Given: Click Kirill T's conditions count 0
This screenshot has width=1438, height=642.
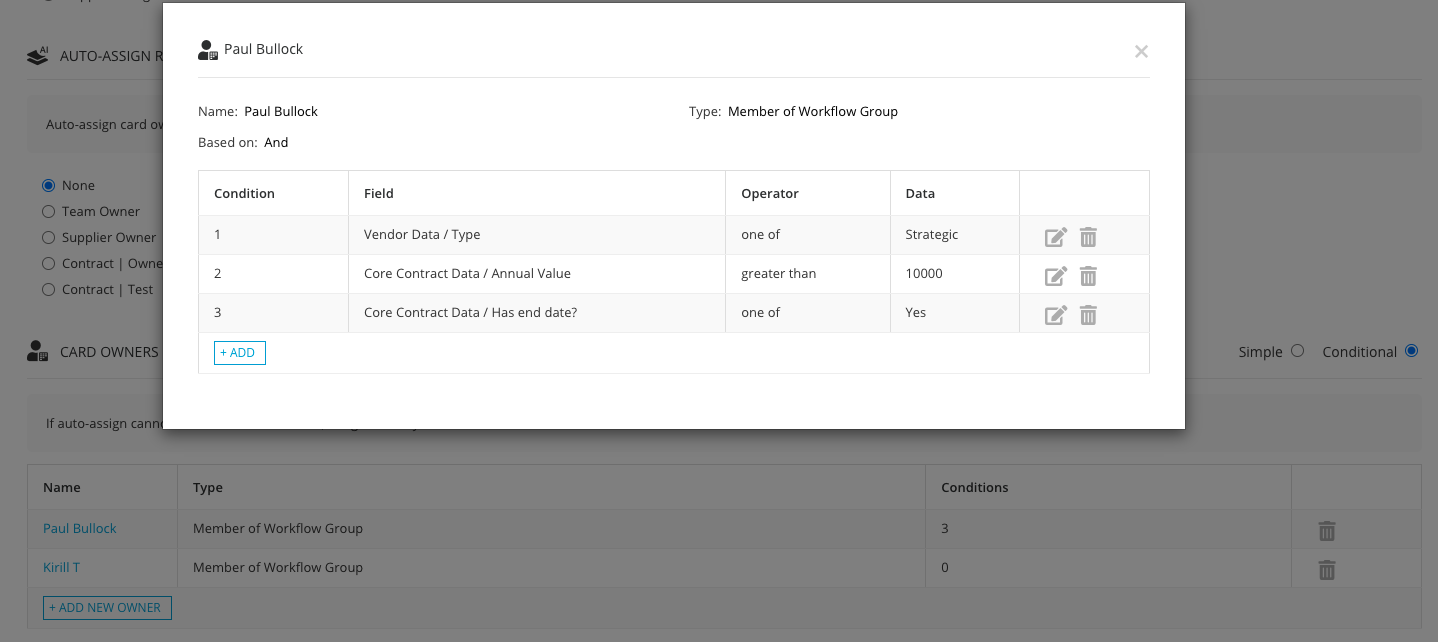Looking at the screenshot, I should pos(945,567).
